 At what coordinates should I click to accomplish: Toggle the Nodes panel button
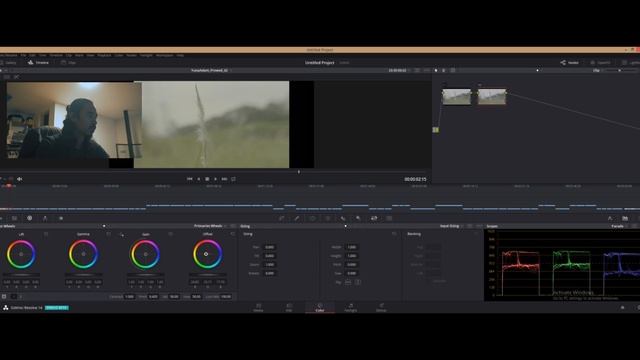tap(570, 62)
